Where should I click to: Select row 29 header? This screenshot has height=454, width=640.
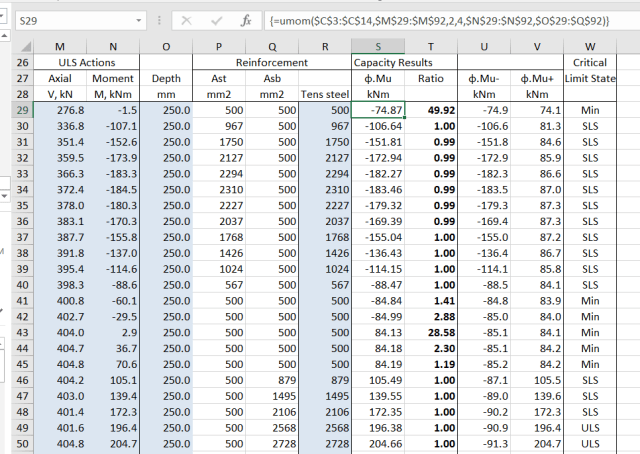23,110
